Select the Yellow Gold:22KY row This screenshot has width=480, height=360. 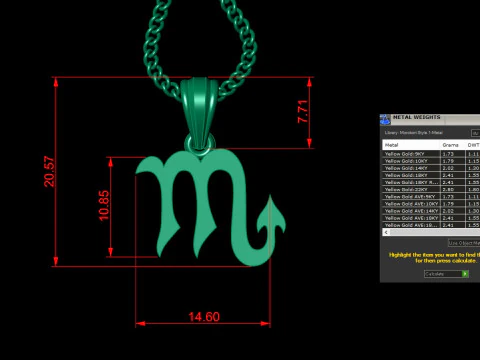tap(431, 190)
